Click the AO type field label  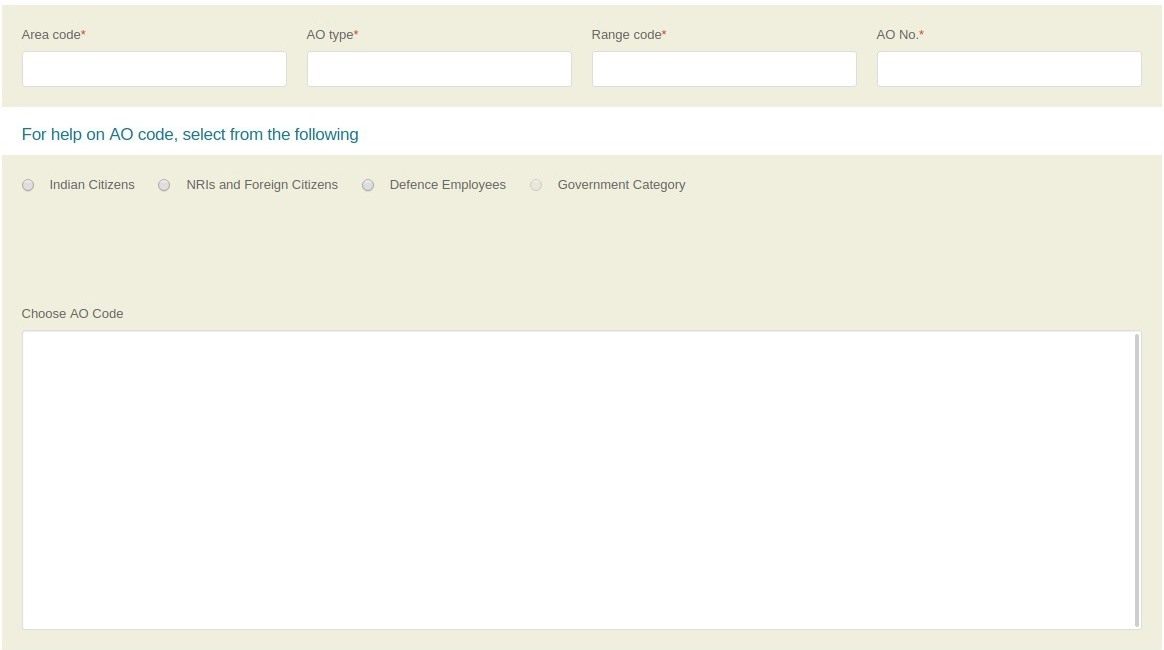click(x=329, y=33)
